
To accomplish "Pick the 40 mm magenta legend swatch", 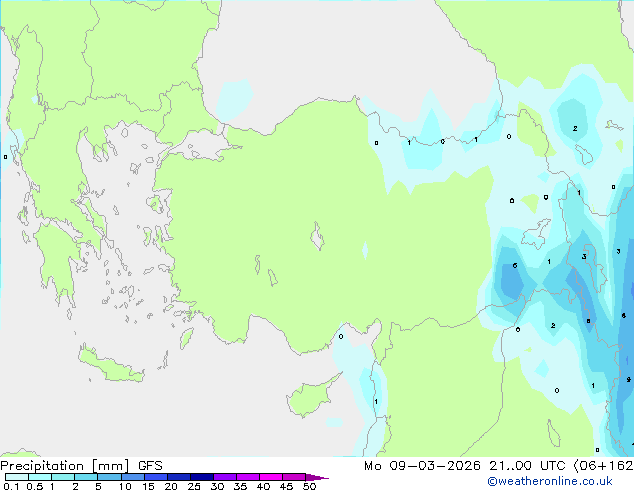I will (271, 477).
